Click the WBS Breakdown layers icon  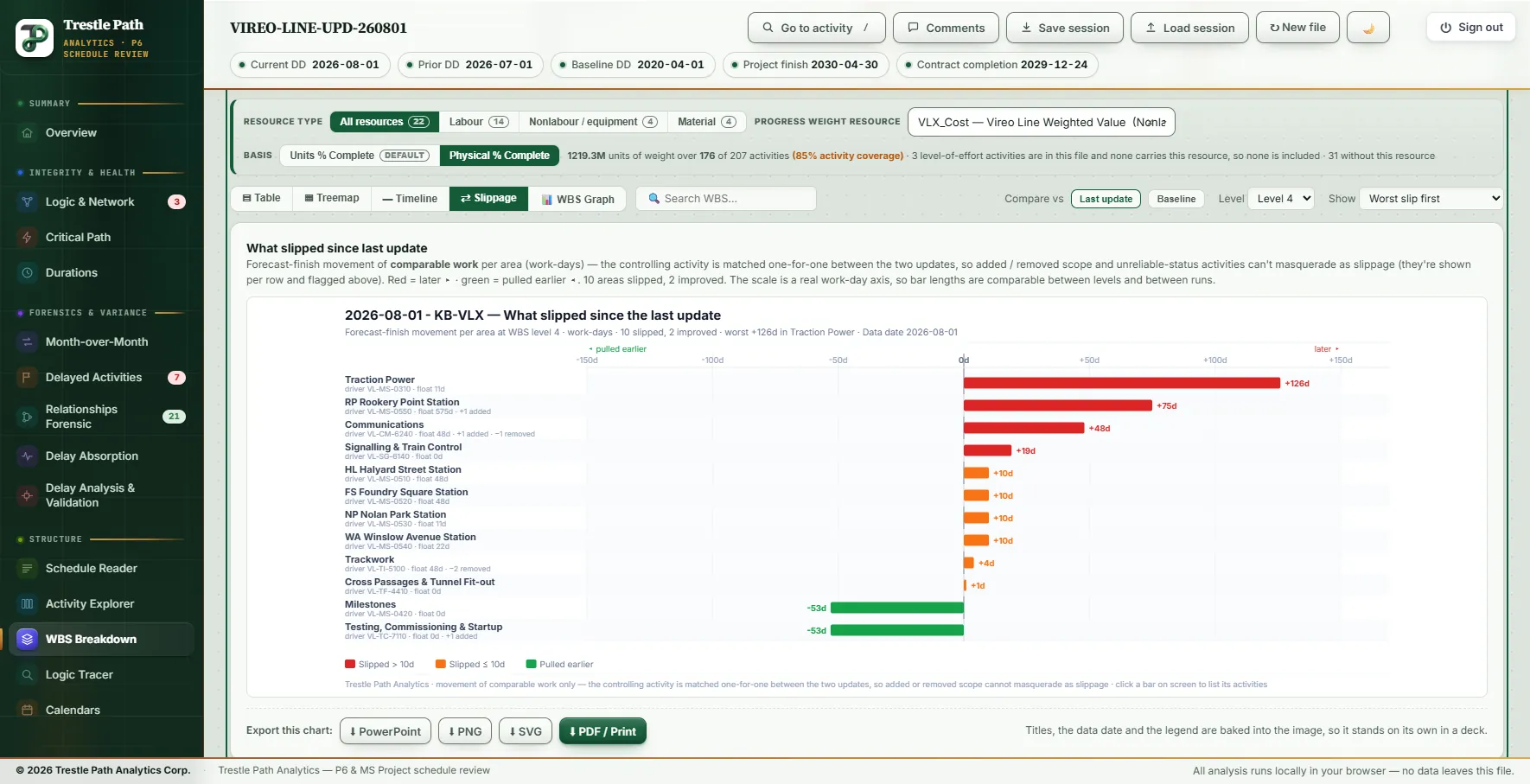pos(27,640)
